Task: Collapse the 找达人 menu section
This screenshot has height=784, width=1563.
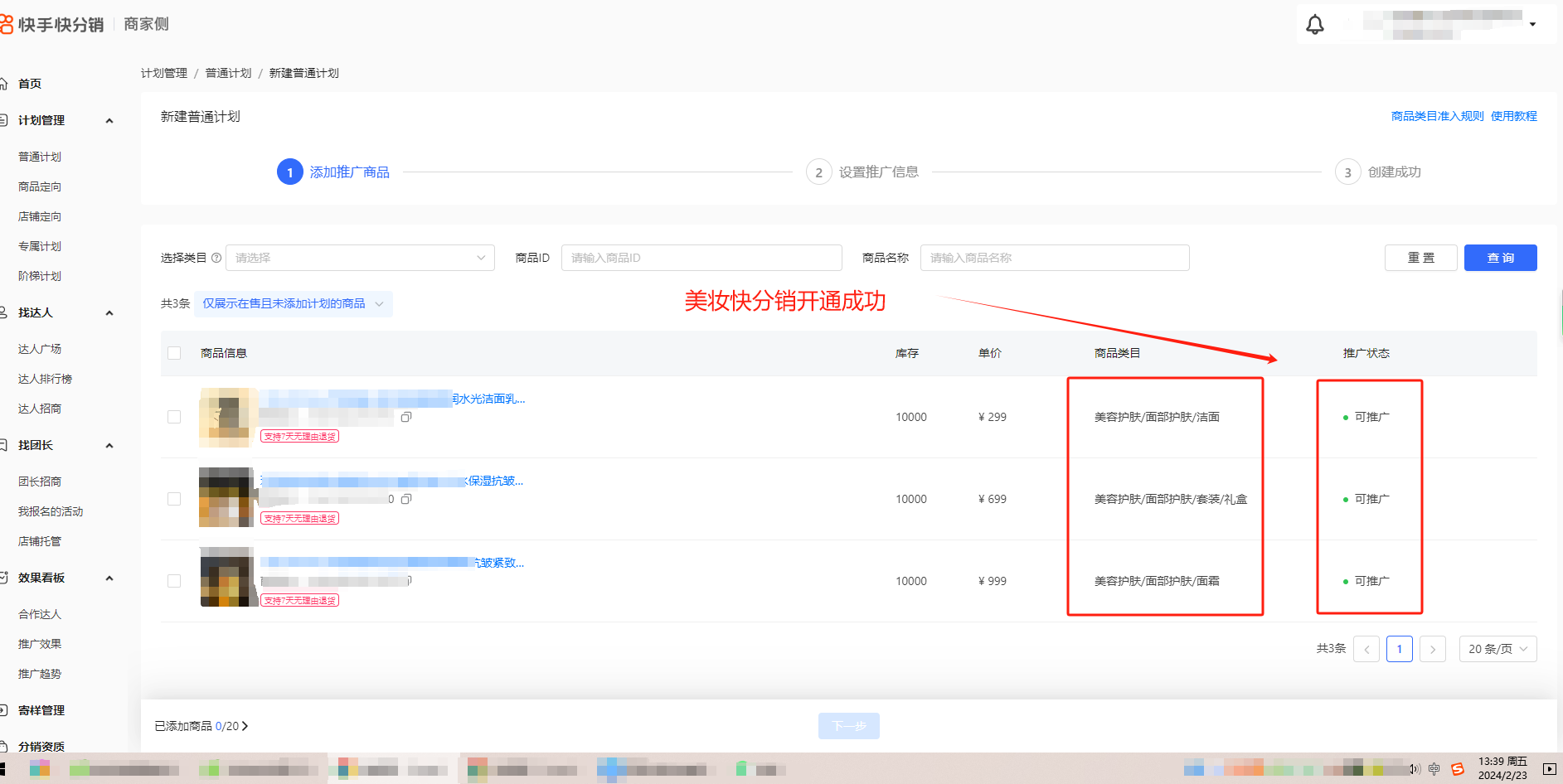Action: click(109, 313)
